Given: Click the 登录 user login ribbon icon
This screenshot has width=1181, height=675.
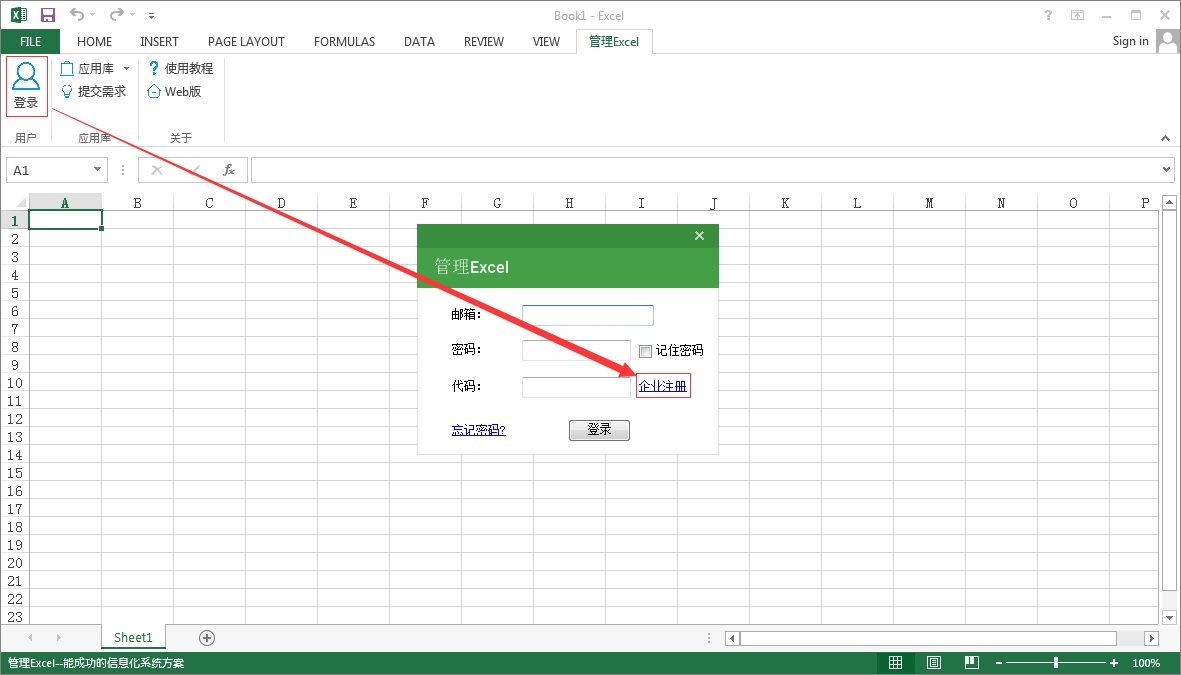Looking at the screenshot, I should tap(26, 86).
